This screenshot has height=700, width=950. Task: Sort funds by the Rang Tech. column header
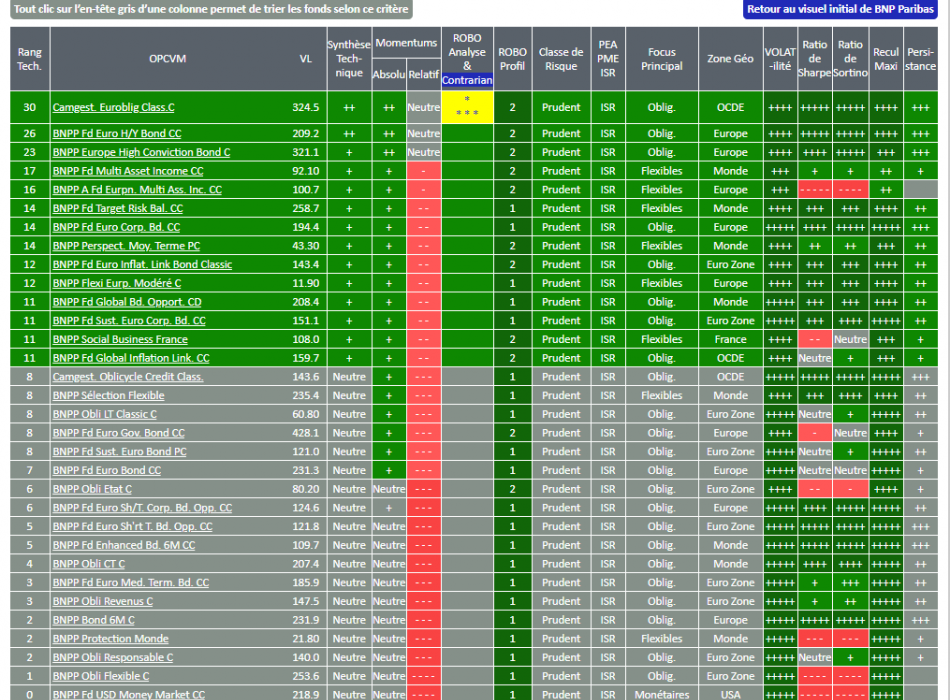tap(30, 59)
